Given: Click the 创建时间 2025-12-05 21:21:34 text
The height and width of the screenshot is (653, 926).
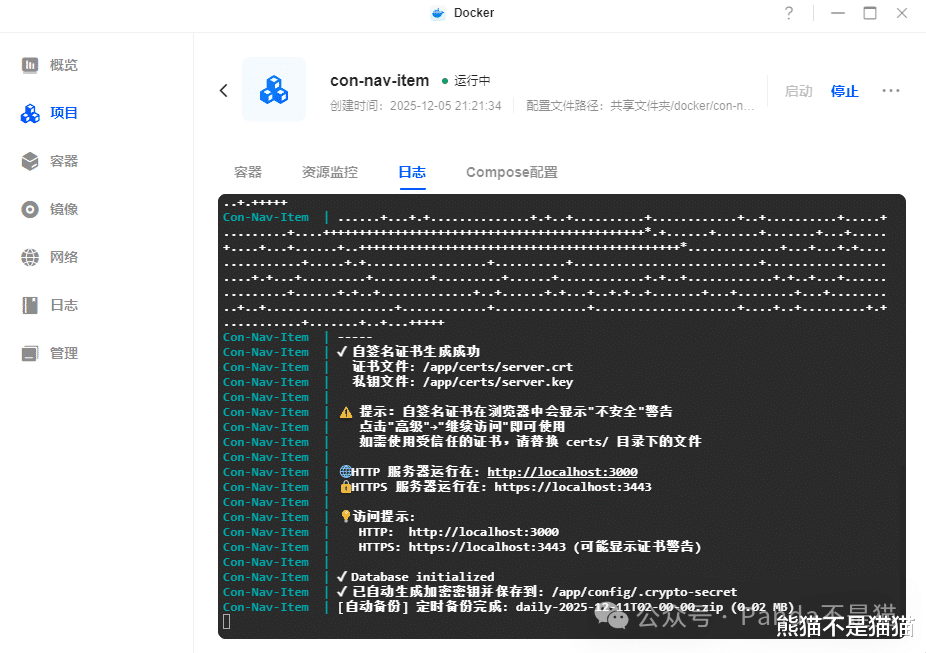Looking at the screenshot, I should pos(416,106).
